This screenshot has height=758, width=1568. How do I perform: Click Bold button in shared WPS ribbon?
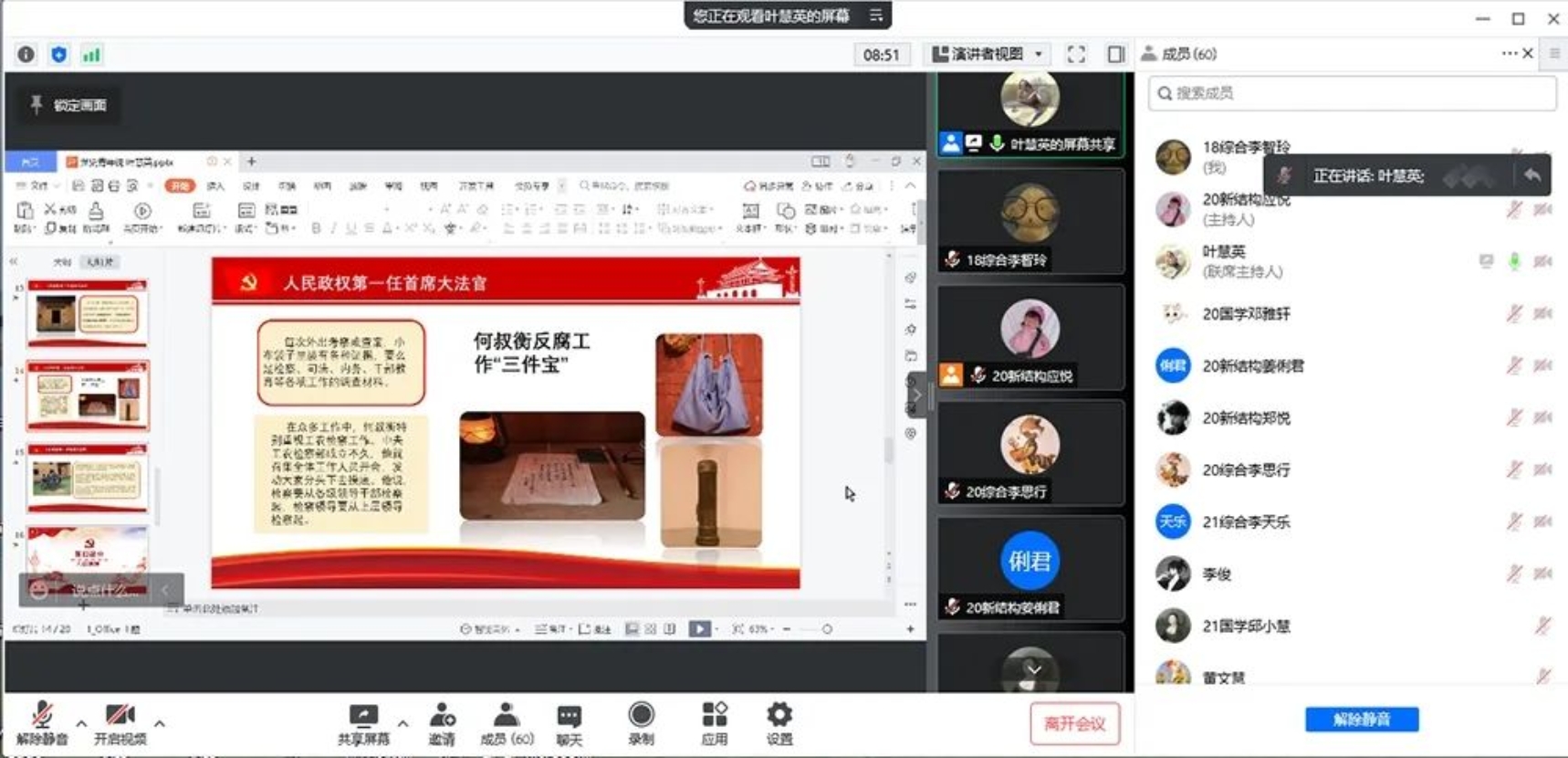(x=316, y=228)
